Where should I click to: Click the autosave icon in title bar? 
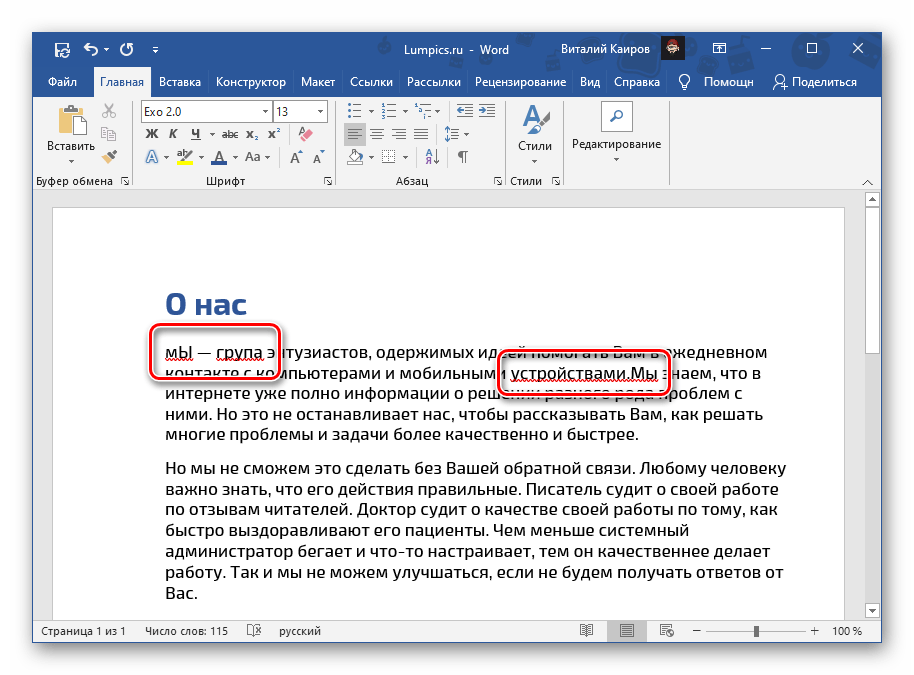62,50
